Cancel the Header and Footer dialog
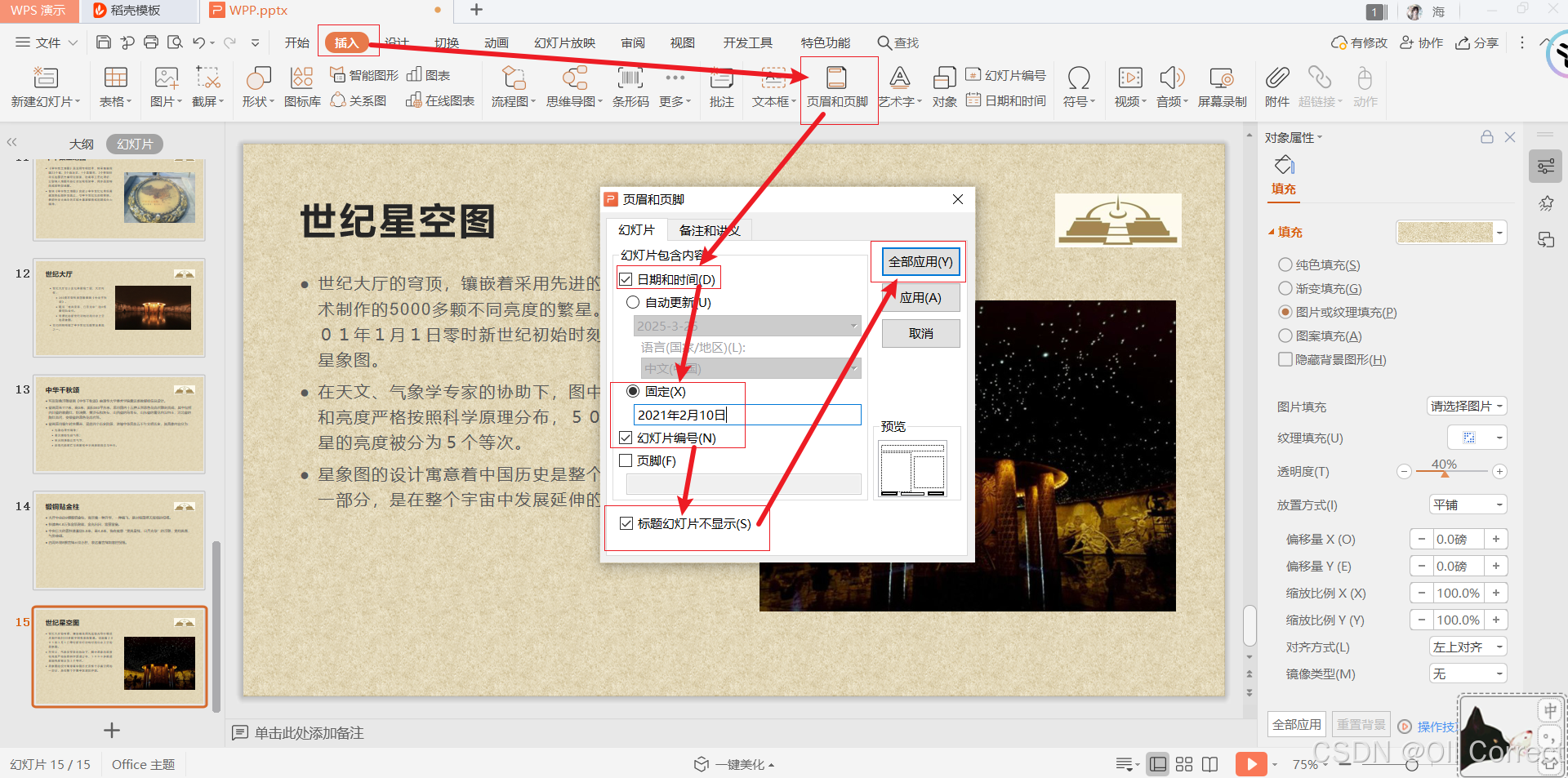Image resolution: width=1568 pixels, height=778 pixels. coord(920,334)
